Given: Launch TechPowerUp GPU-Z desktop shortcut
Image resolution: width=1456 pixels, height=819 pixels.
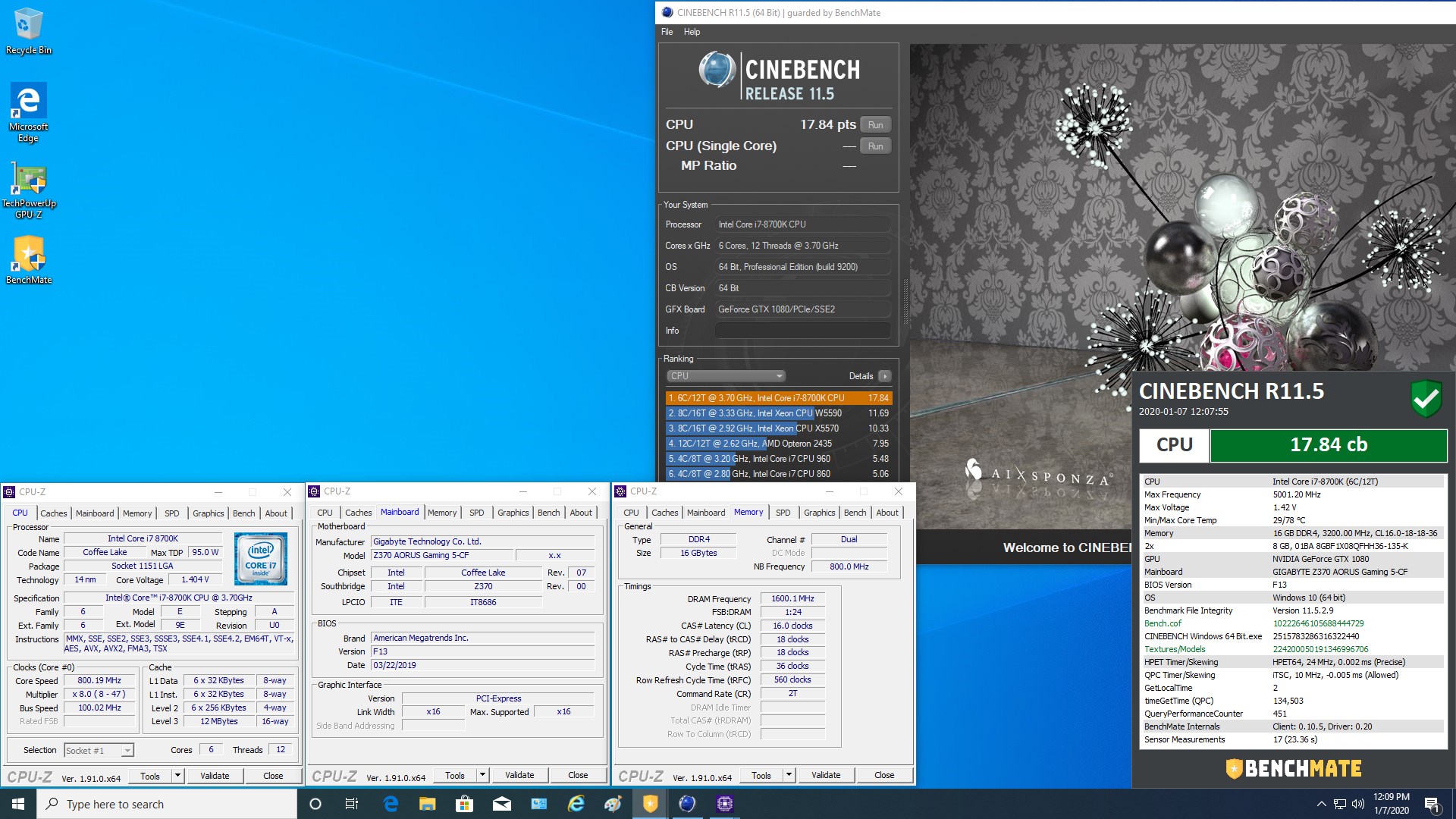Looking at the screenshot, I should [28, 190].
